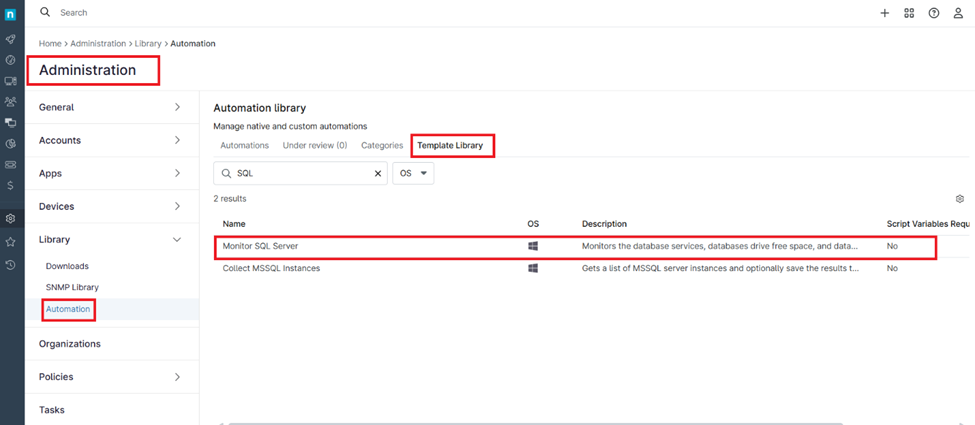Open the apps grid icon in header

909,13
